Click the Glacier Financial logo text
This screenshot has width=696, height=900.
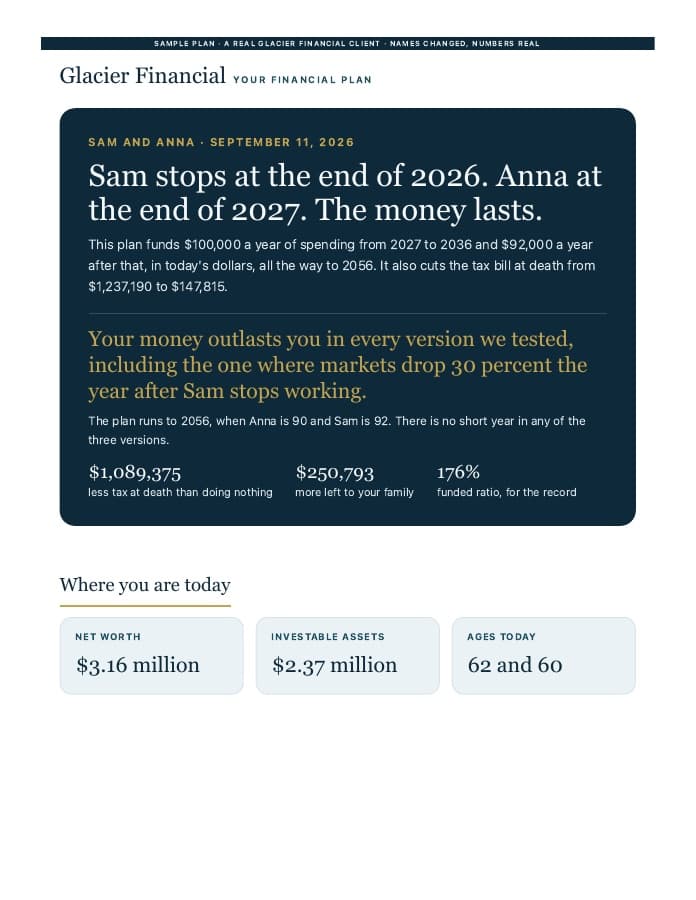(x=142, y=76)
